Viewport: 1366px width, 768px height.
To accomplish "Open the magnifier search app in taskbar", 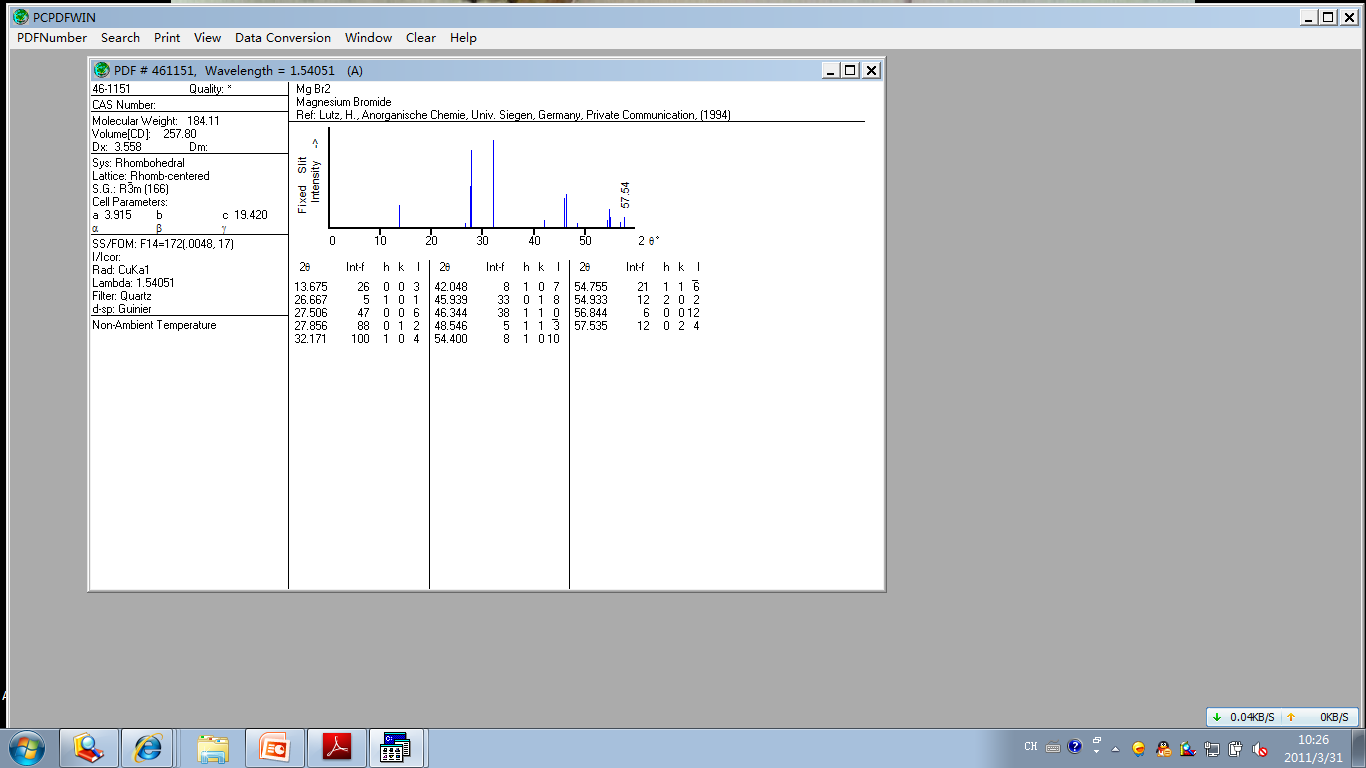I will [90, 747].
